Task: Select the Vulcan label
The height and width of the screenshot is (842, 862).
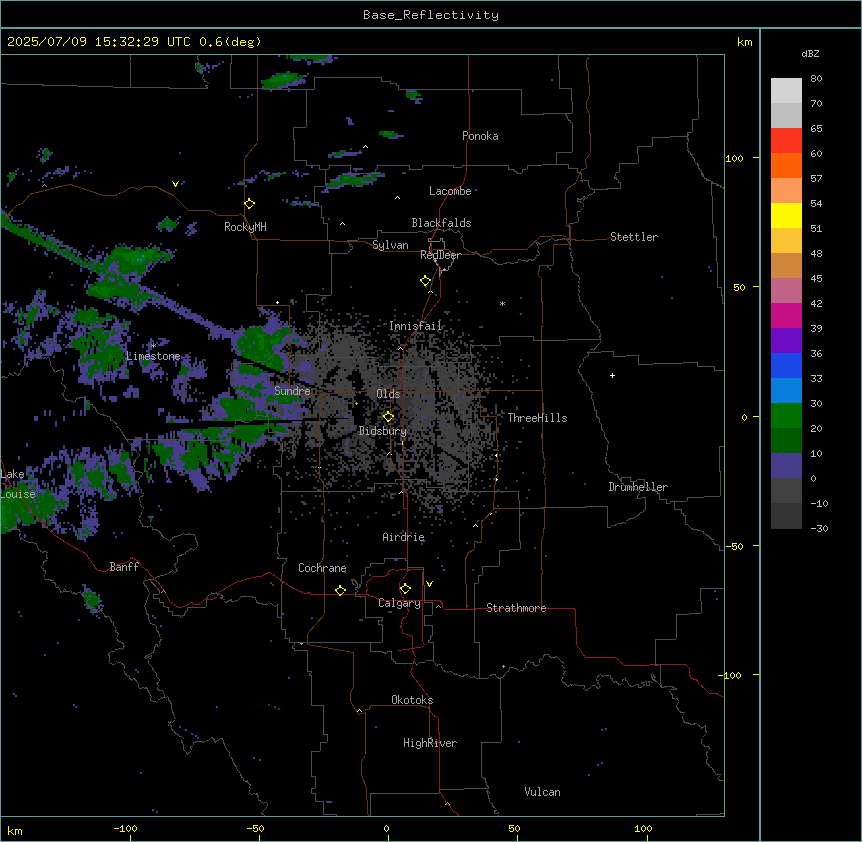Action: (x=543, y=792)
